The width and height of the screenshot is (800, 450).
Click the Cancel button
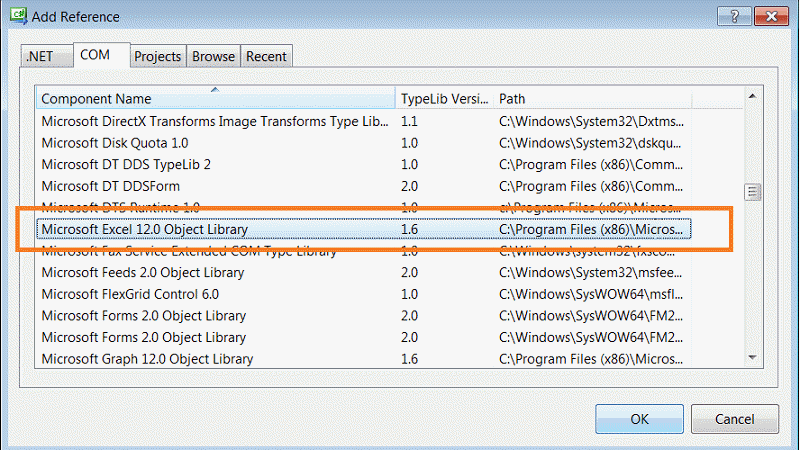coord(735,419)
